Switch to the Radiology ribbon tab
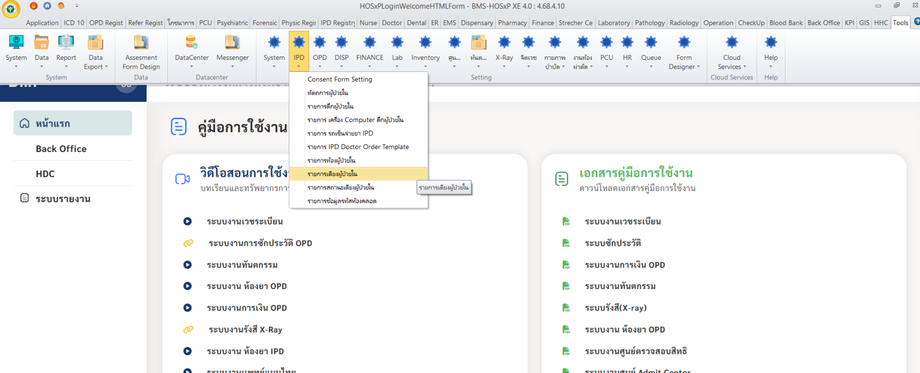Viewport: 920px width, 373px height. (x=684, y=23)
